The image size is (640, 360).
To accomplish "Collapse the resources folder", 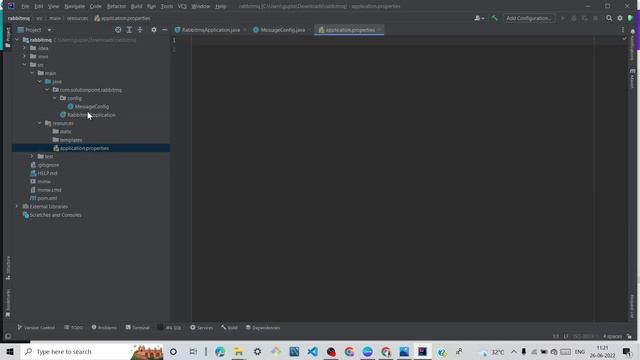I will coord(40,123).
